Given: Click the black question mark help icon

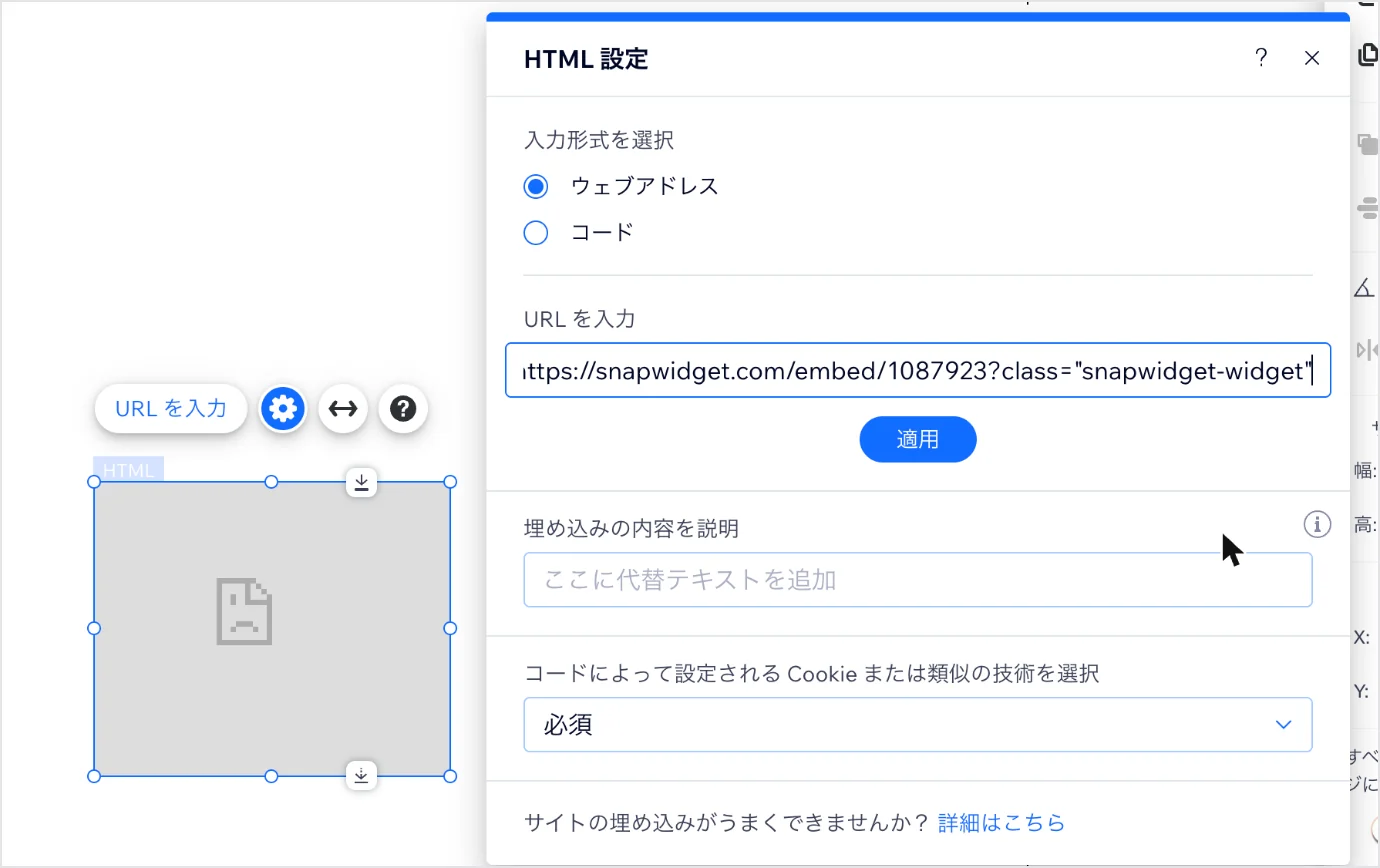Looking at the screenshot, I should (x=403, y=409).
